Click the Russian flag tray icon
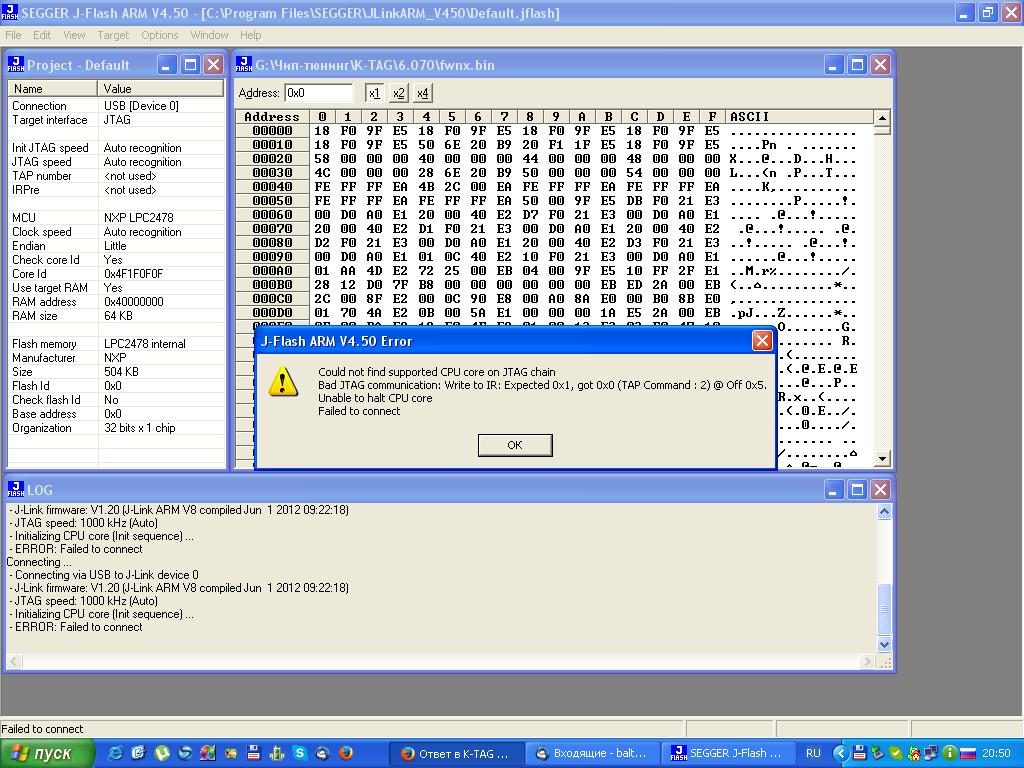 point(968,754)
